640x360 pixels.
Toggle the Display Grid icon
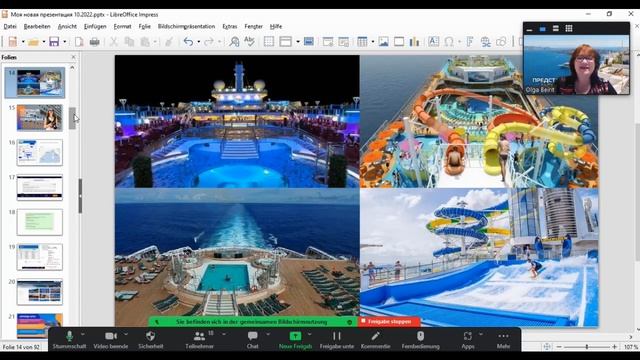pos(269,42)
